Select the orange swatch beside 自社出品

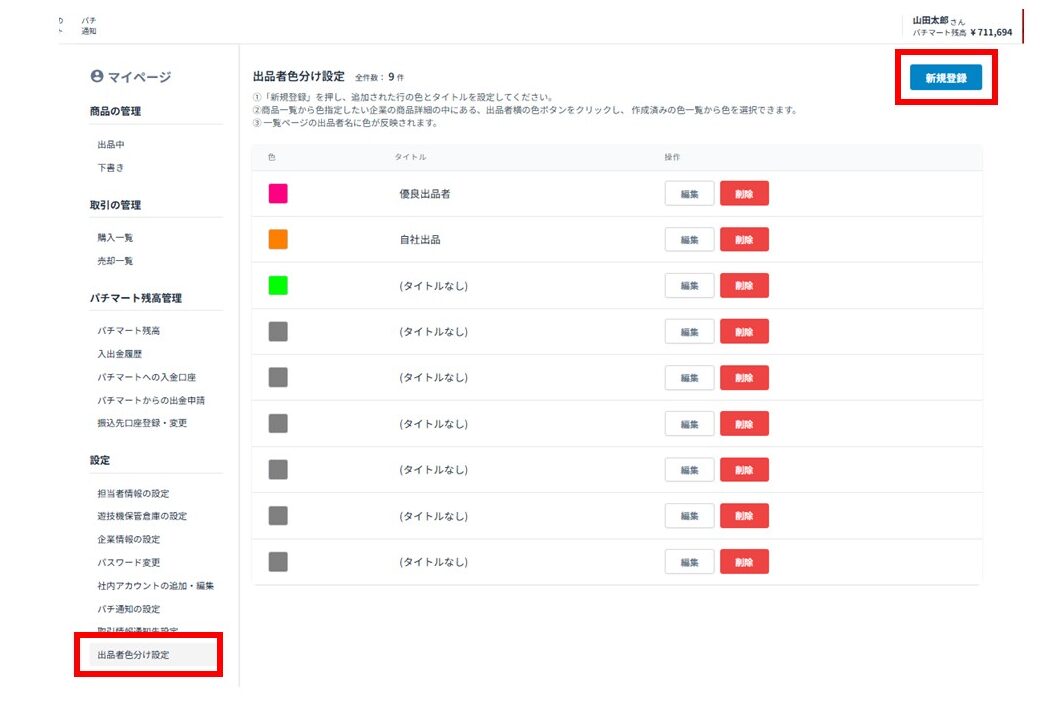[278, 240]
